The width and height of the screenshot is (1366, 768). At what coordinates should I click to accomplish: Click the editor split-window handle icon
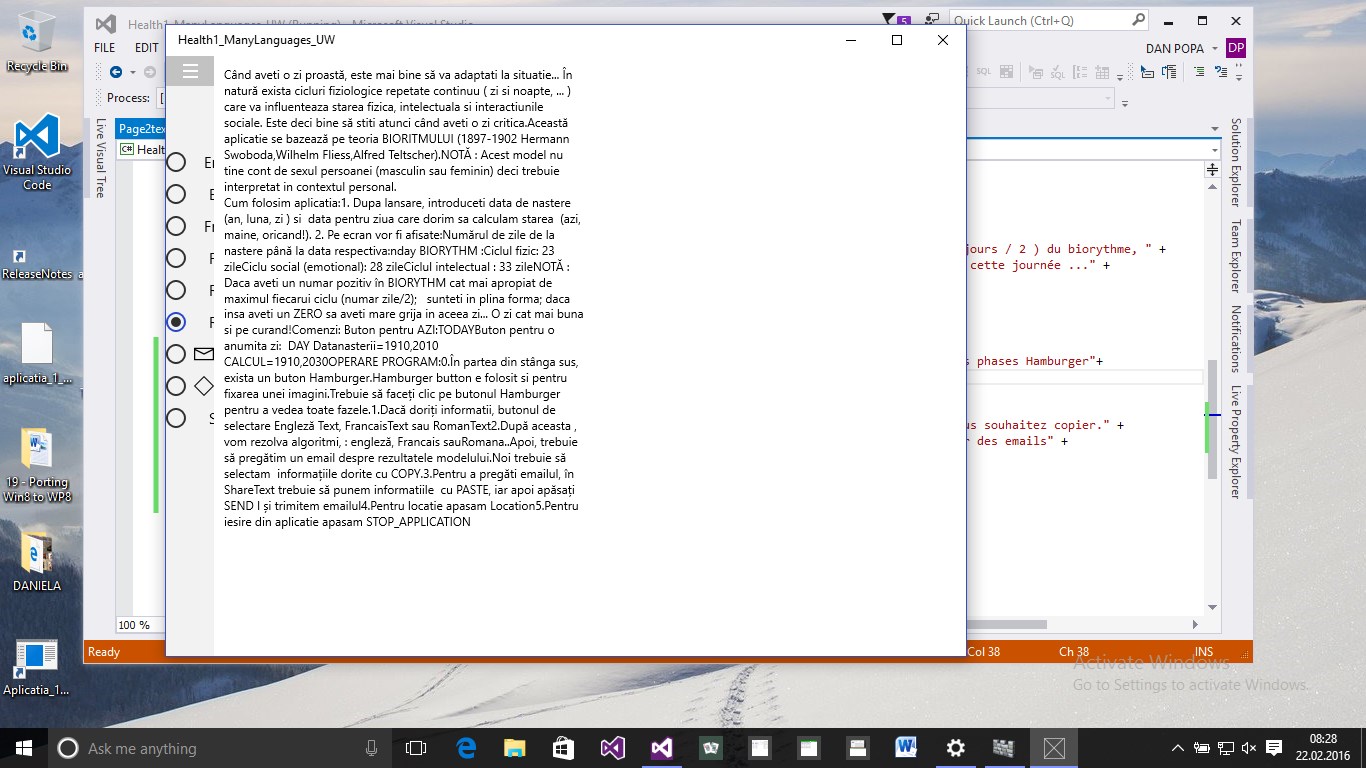[x=1212, y=171]
